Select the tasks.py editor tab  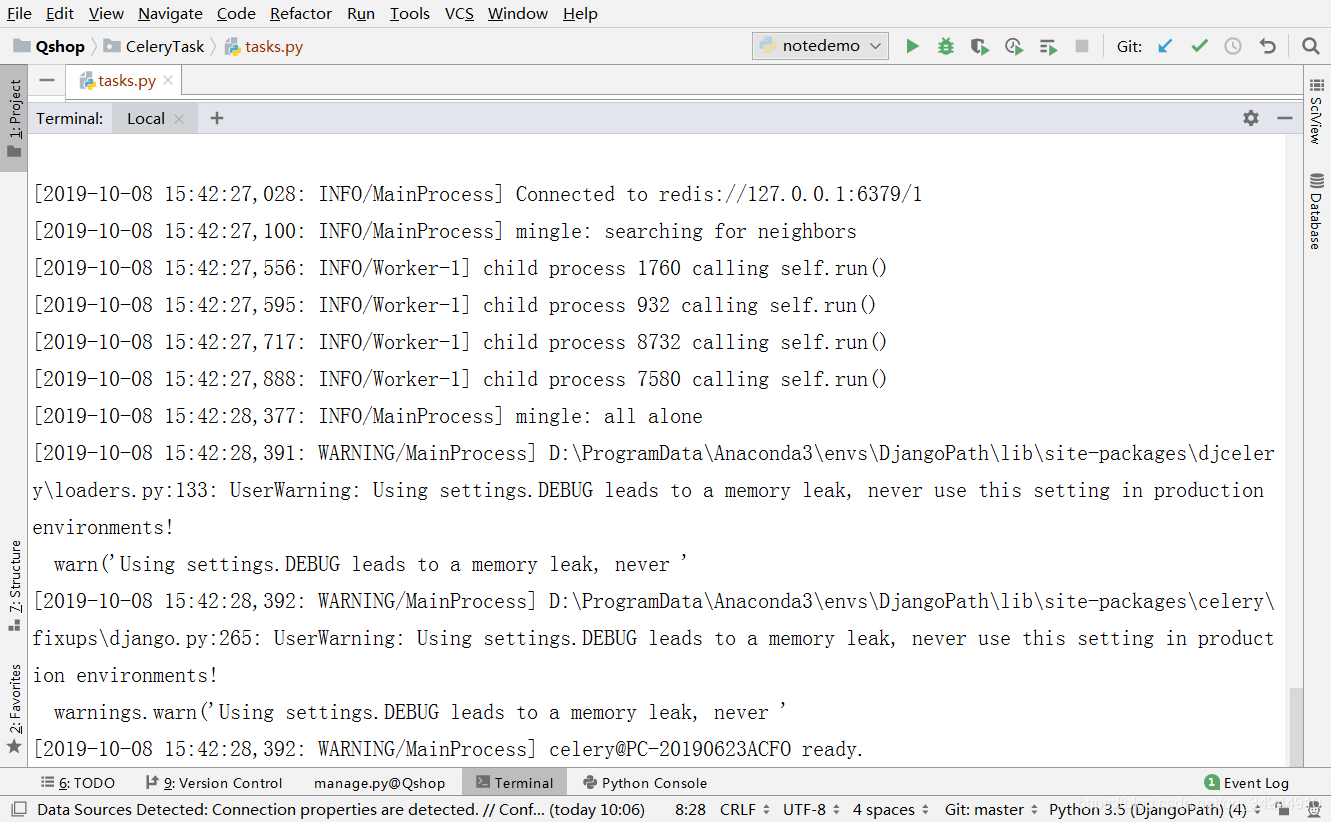click(x=126, y=80)
